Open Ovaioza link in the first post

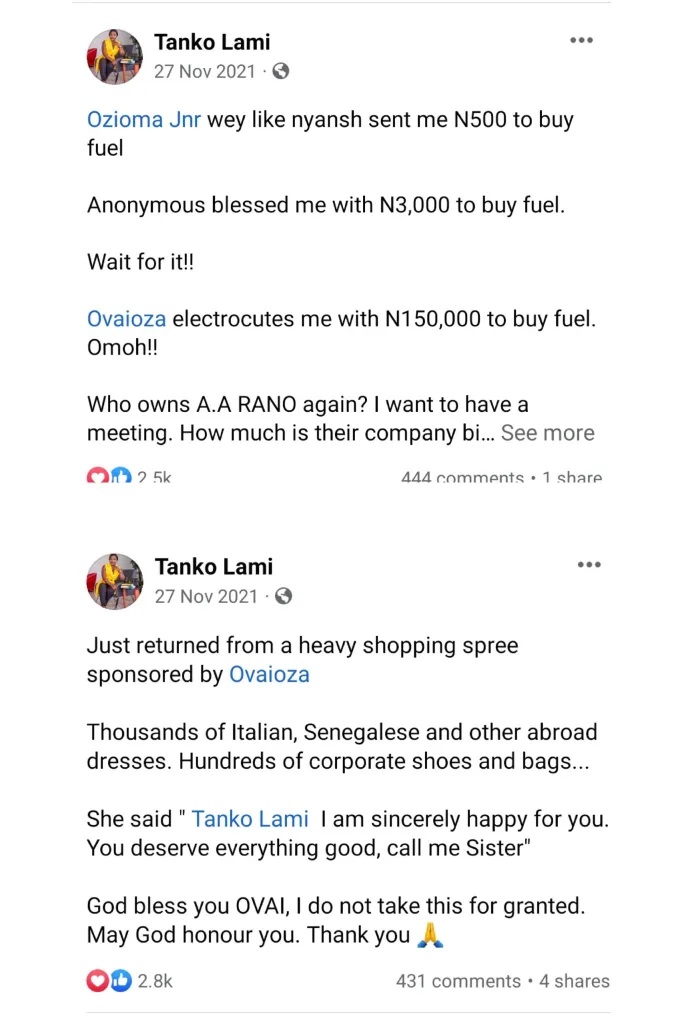[126, 320]
